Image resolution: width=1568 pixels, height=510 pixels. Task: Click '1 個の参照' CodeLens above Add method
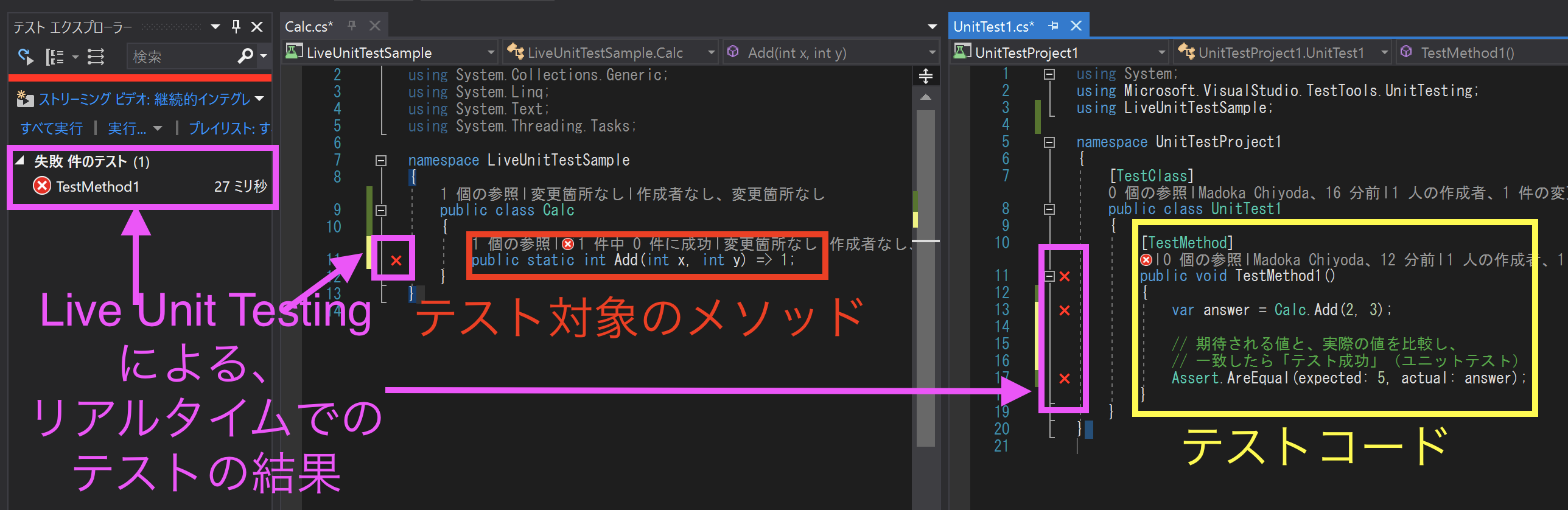[511, 244]
